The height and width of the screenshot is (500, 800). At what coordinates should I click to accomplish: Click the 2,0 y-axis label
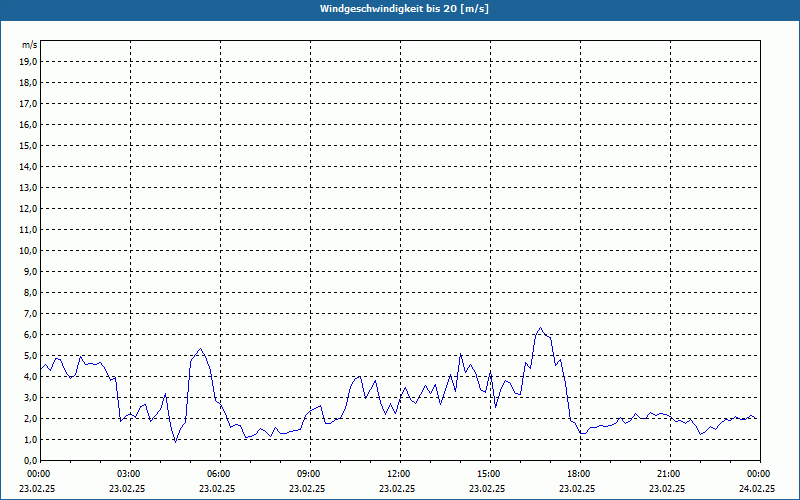29,418
